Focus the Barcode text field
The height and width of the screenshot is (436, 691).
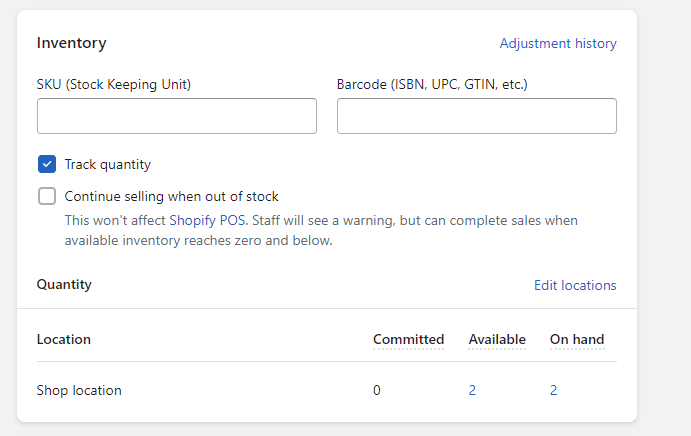[x=477, y=116]
